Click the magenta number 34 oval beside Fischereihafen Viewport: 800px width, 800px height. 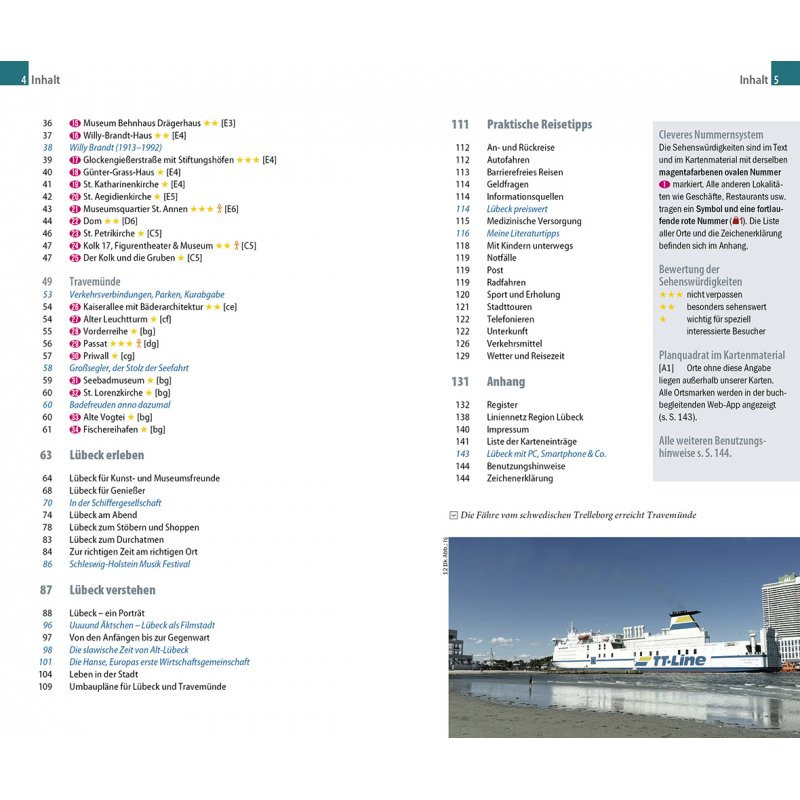[x=75, y=429]
